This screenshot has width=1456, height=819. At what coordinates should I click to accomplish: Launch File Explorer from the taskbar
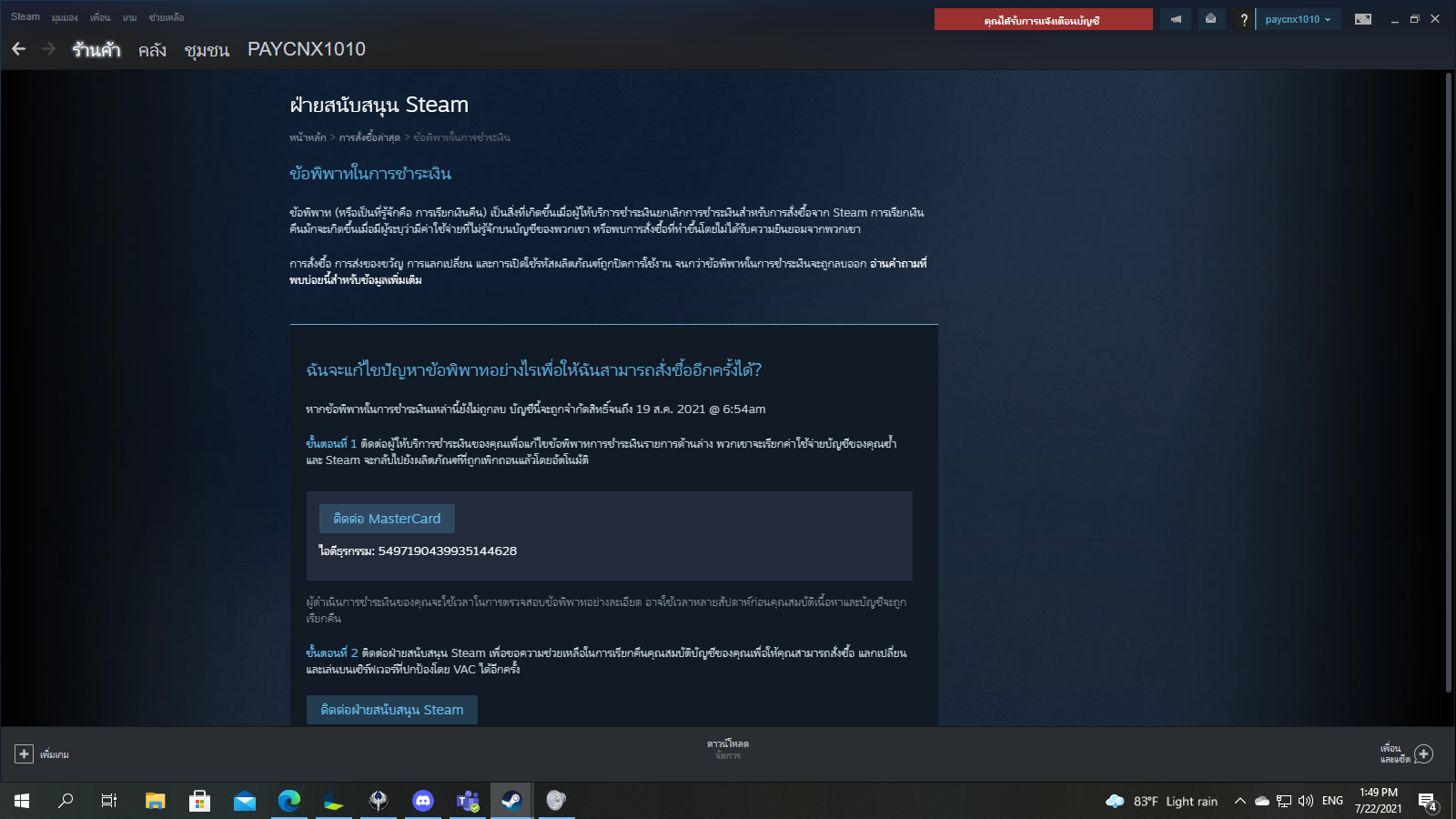click(x=155, y=801)
